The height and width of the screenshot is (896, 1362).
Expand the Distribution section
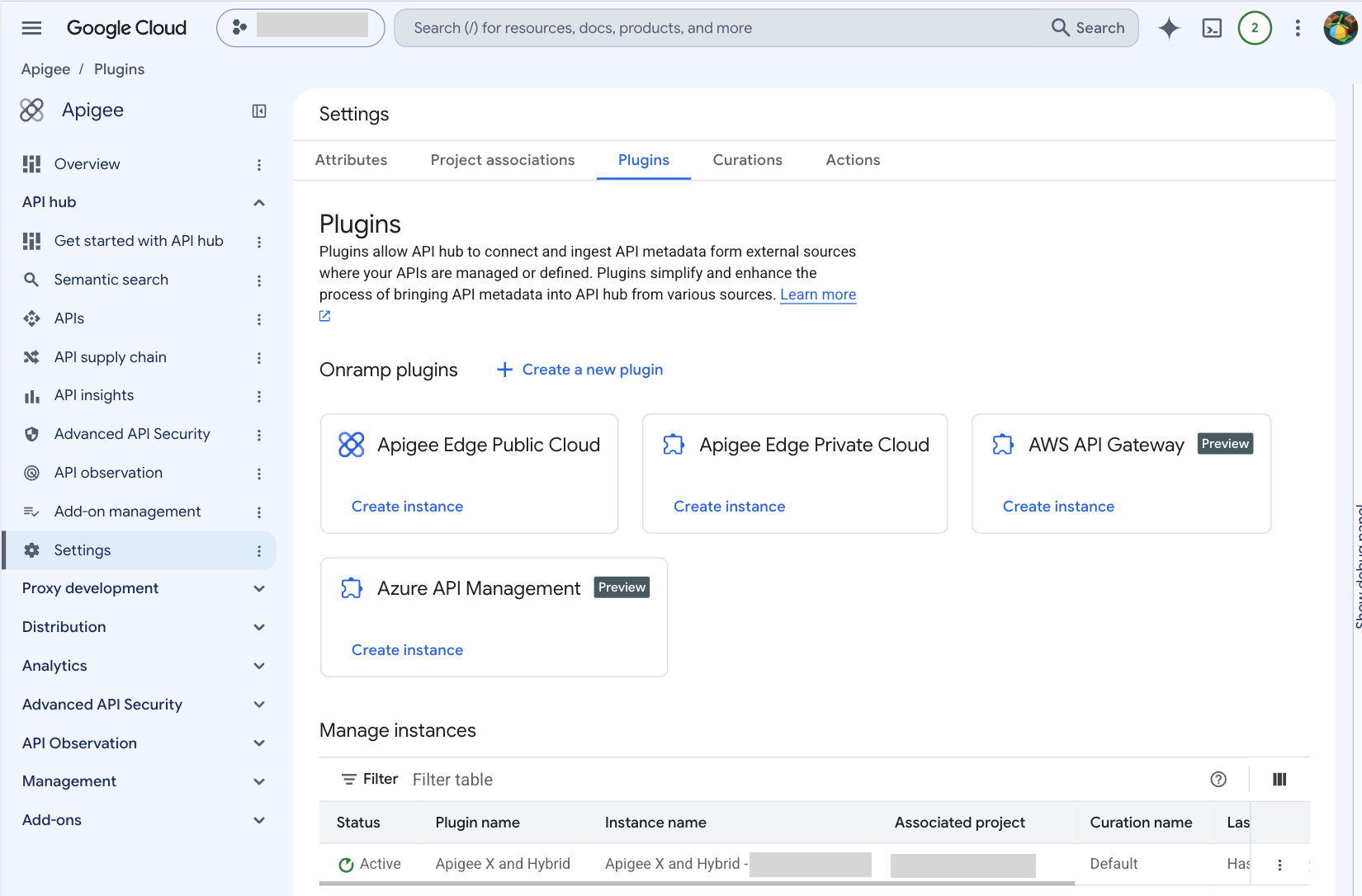point(259,627)
